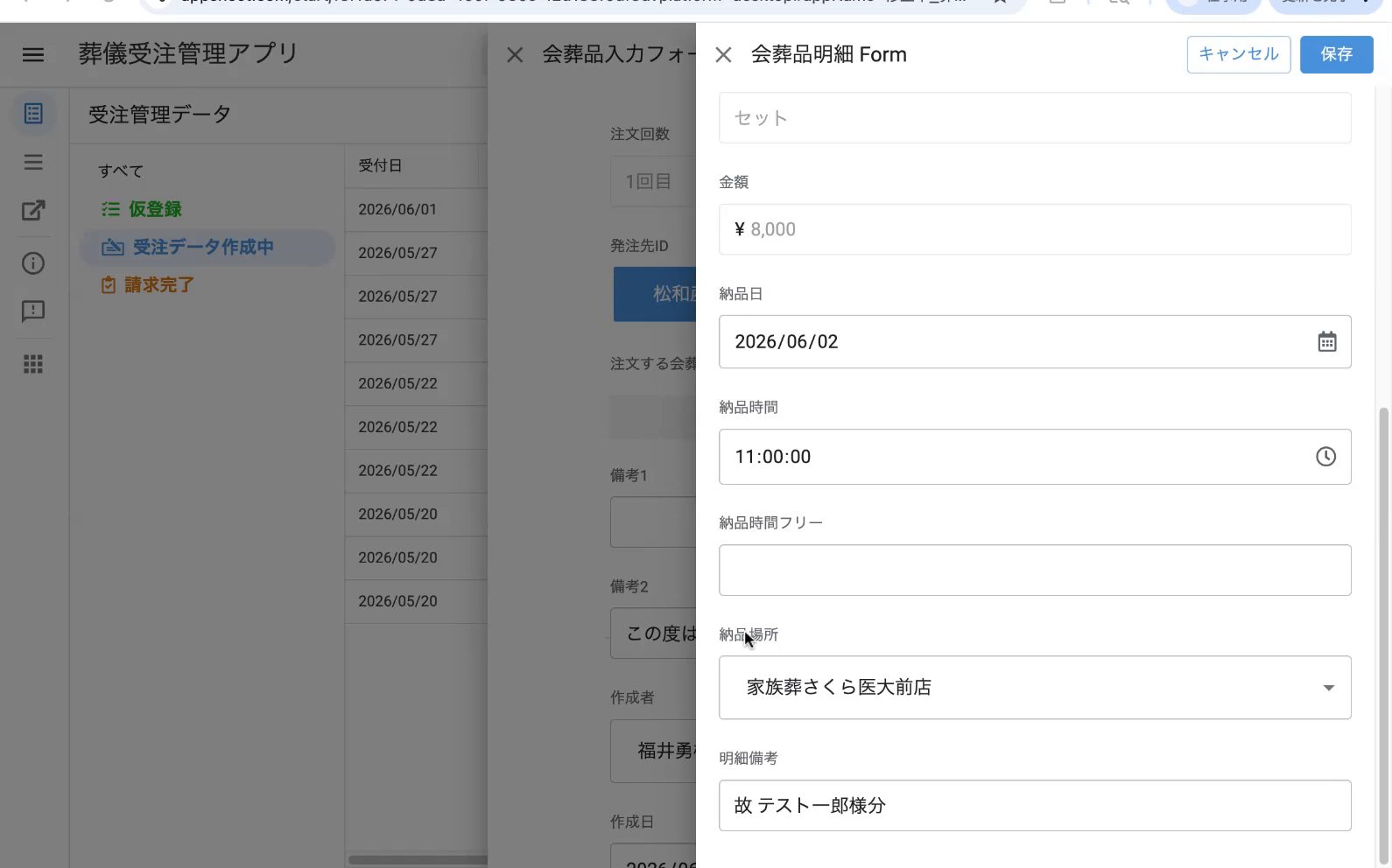Image resolution: width=1392 pixels, height=868 pixels.
Task: Click the 納品日 date field
Action: (x=1035, y=341)
